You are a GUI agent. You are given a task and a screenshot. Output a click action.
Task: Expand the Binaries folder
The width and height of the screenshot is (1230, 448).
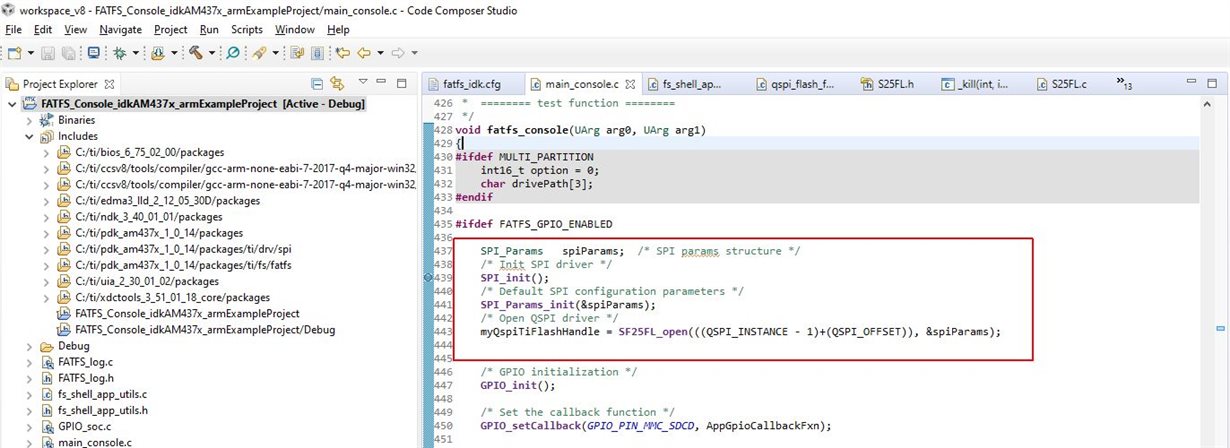coord(29,120)
